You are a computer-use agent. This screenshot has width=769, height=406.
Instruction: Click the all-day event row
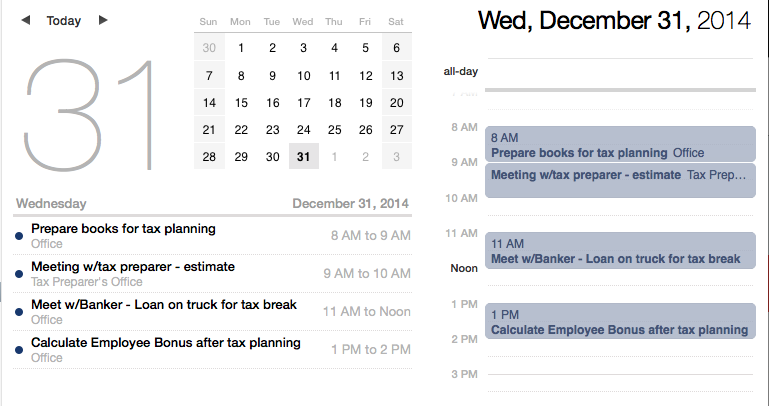tap(620, 71)
